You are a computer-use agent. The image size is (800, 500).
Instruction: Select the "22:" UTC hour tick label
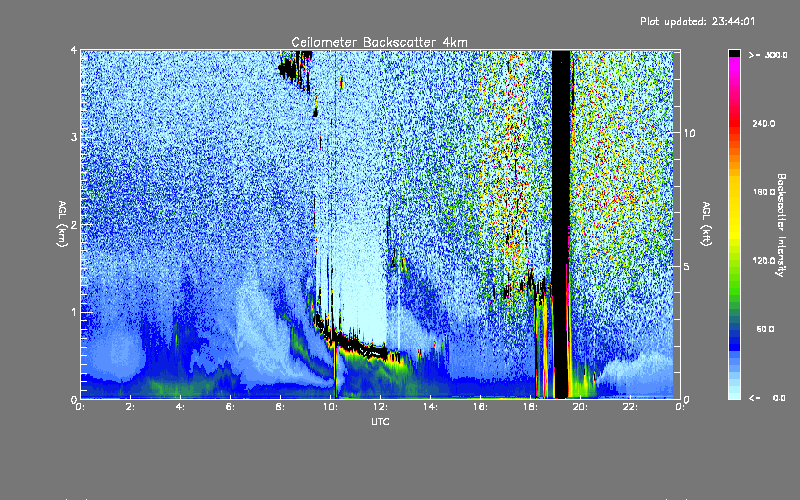tap(630, 407)
